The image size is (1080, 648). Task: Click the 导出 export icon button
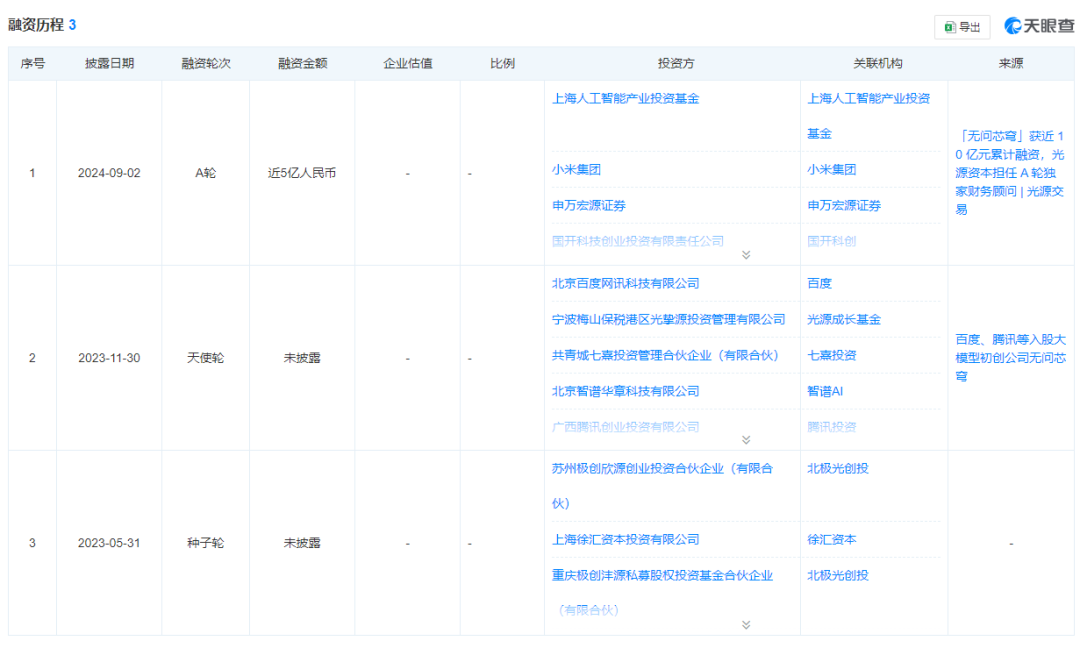(961, 27)
